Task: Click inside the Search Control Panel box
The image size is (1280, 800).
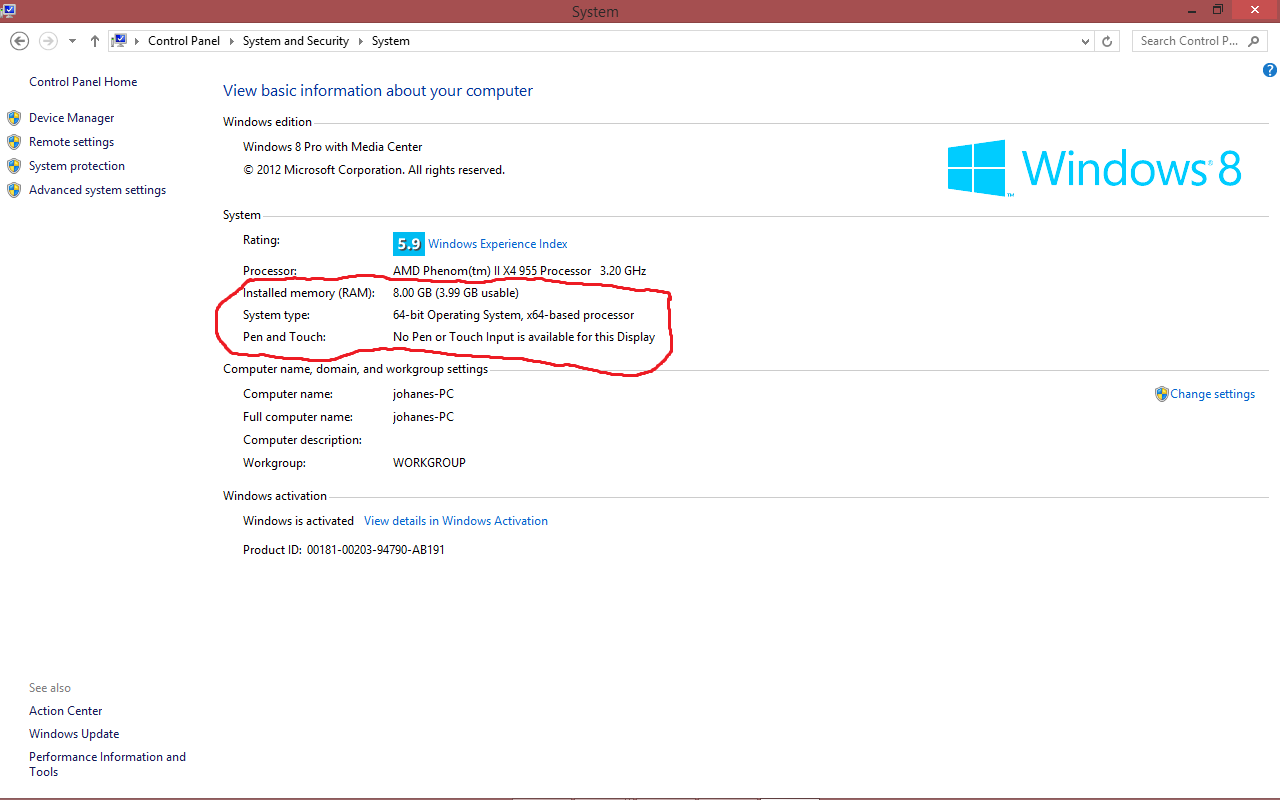Action: pos(1190,41)
